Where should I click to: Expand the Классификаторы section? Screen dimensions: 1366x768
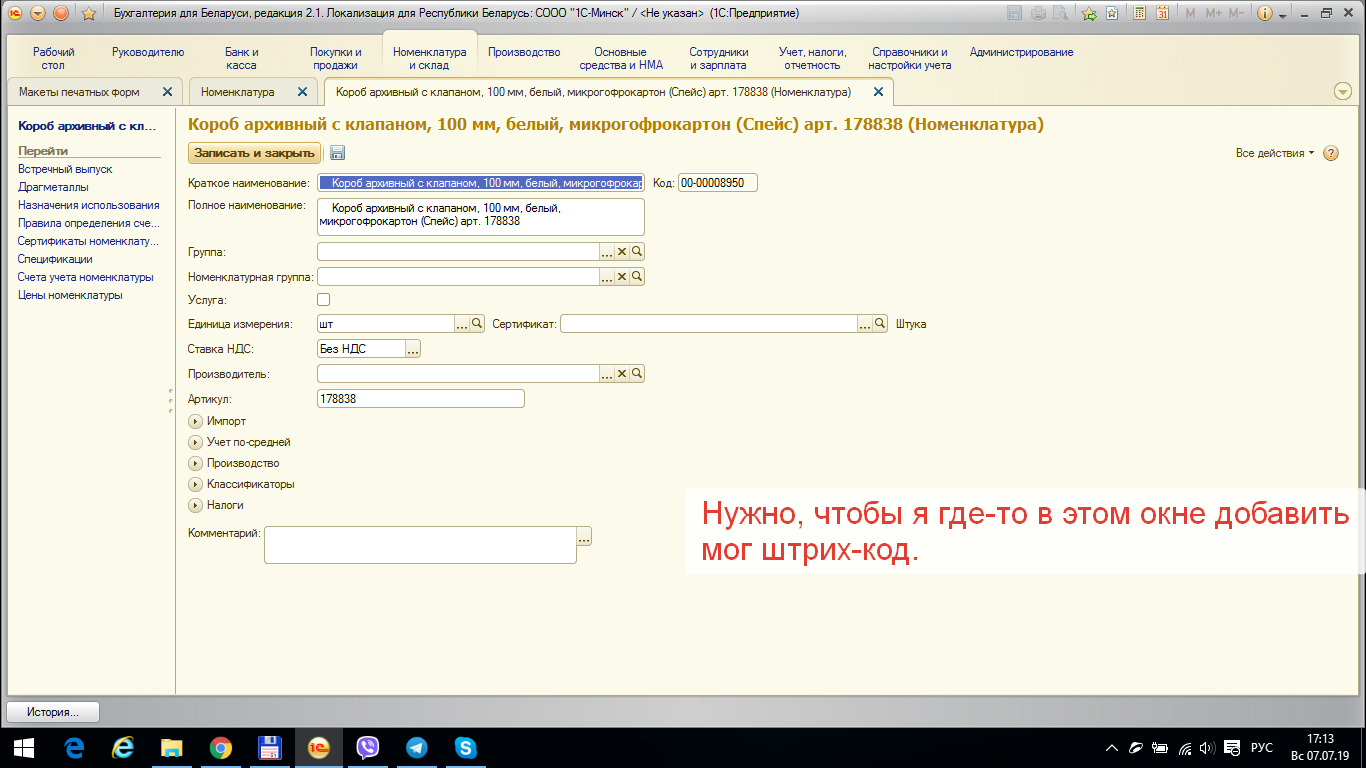click(x=196, y=485)
